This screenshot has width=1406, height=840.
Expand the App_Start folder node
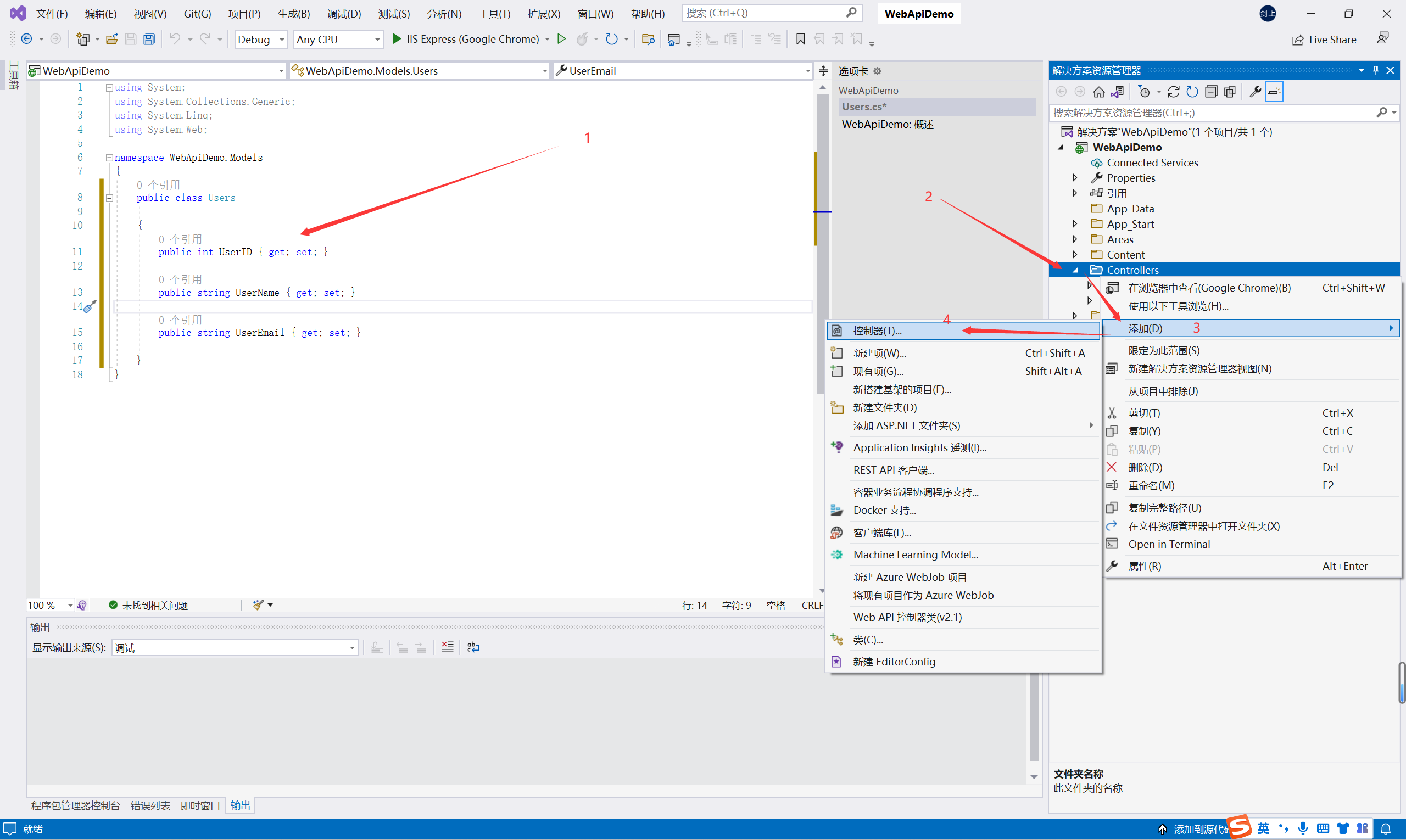(1074, 224)
